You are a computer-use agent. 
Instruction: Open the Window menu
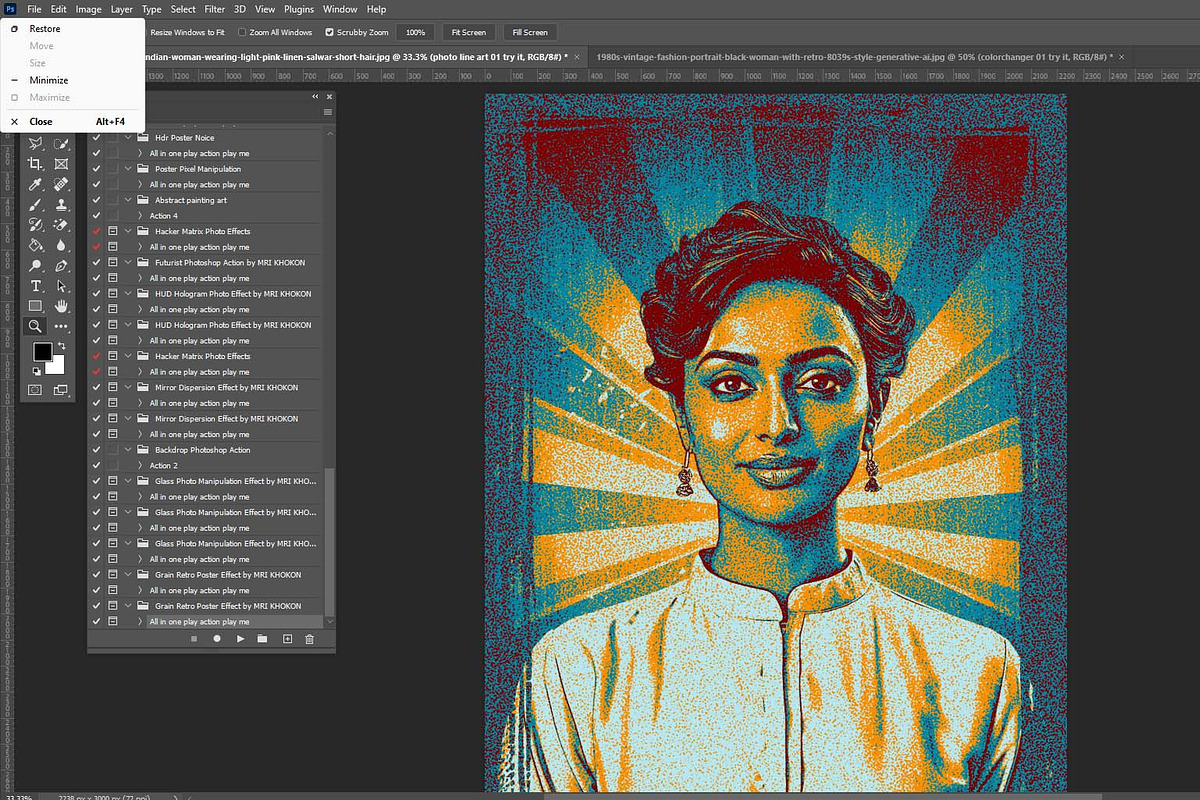coord(340,9)
